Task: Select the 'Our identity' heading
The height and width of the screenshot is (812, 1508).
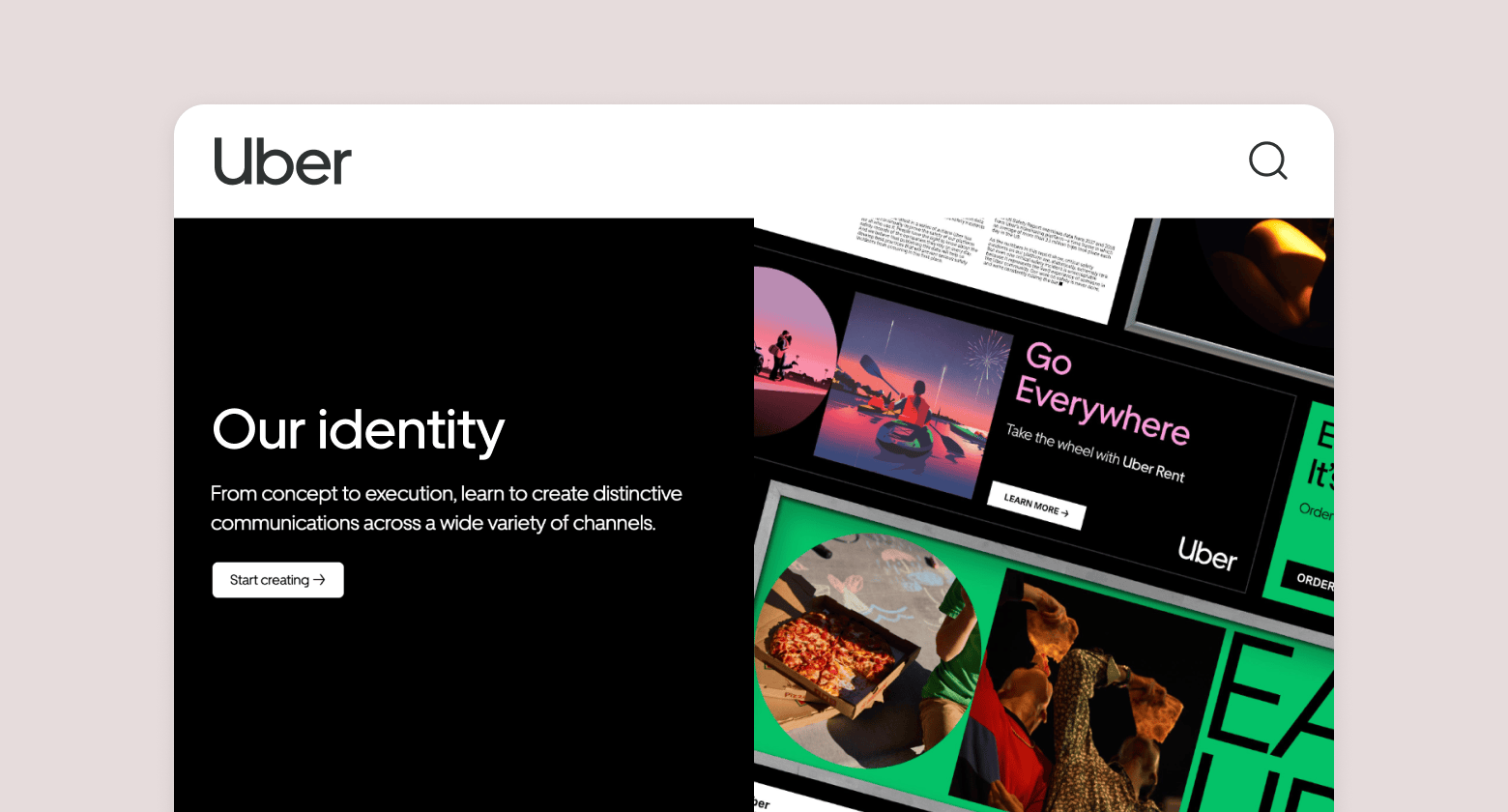Action: [x=359, y=429]
